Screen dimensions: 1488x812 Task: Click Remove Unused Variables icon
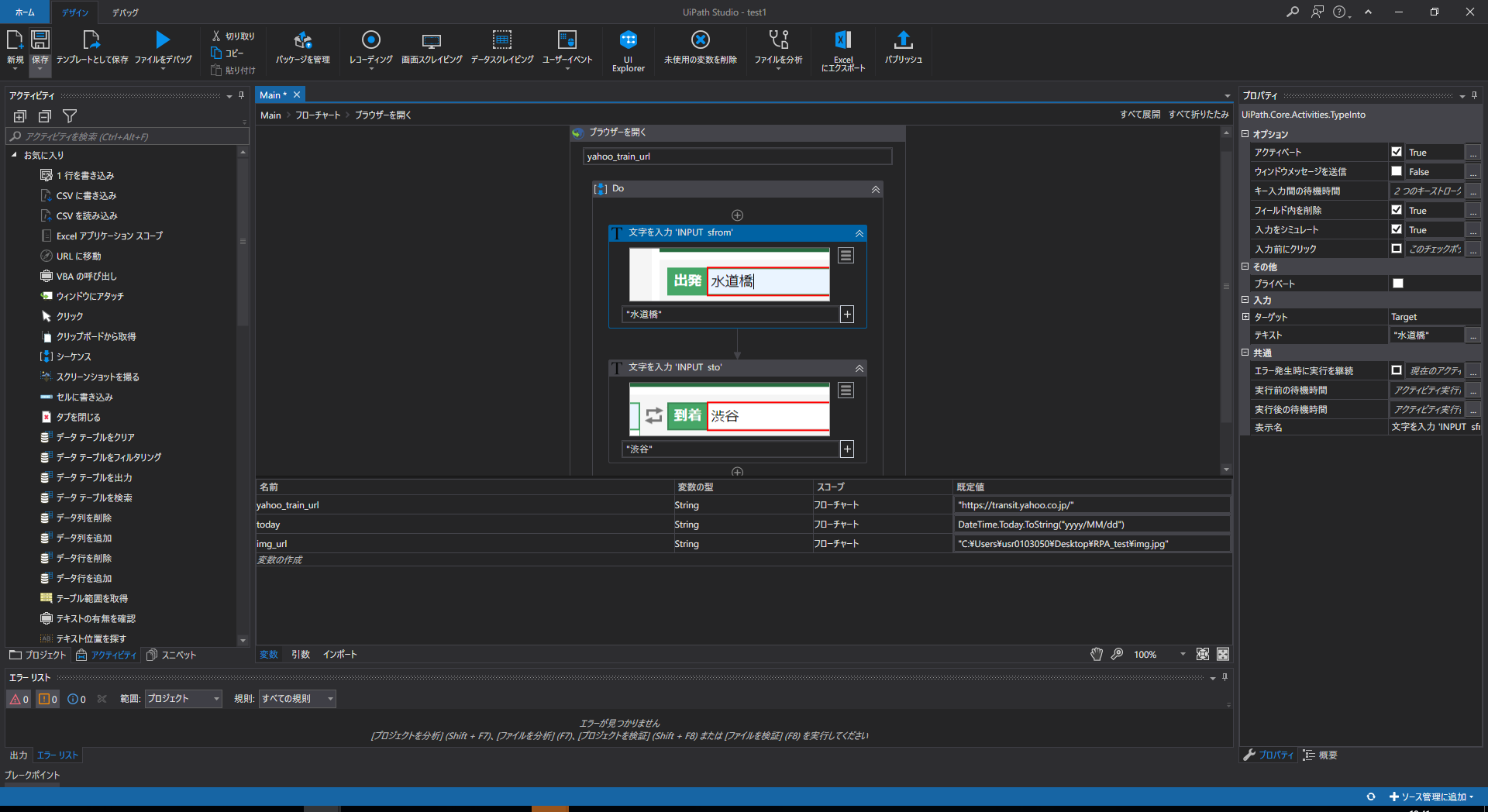(x=701, y=40)
